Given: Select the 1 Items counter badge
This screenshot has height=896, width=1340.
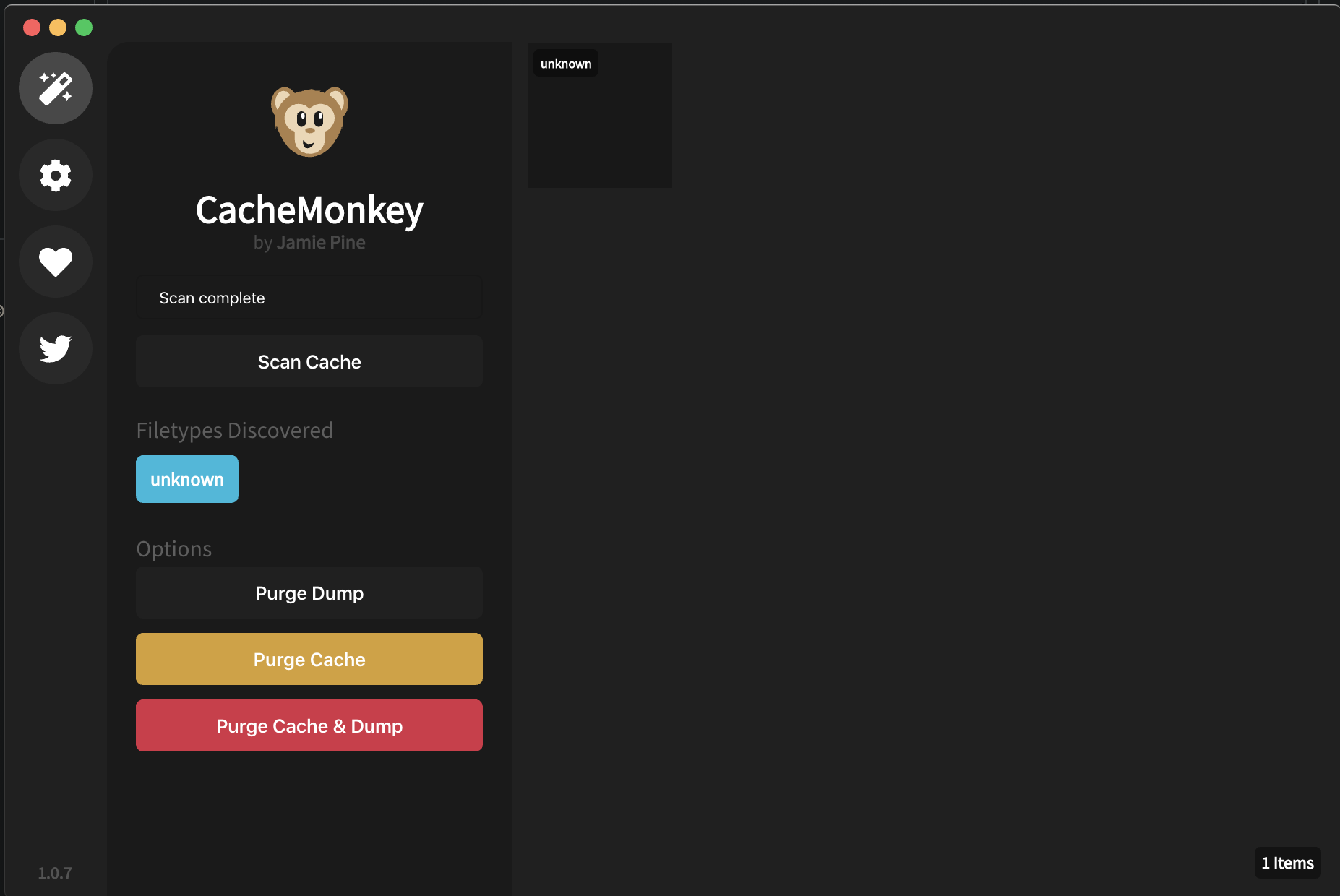Looking at the screenshot, I should pyautogui.click(x=1287, y=862).
